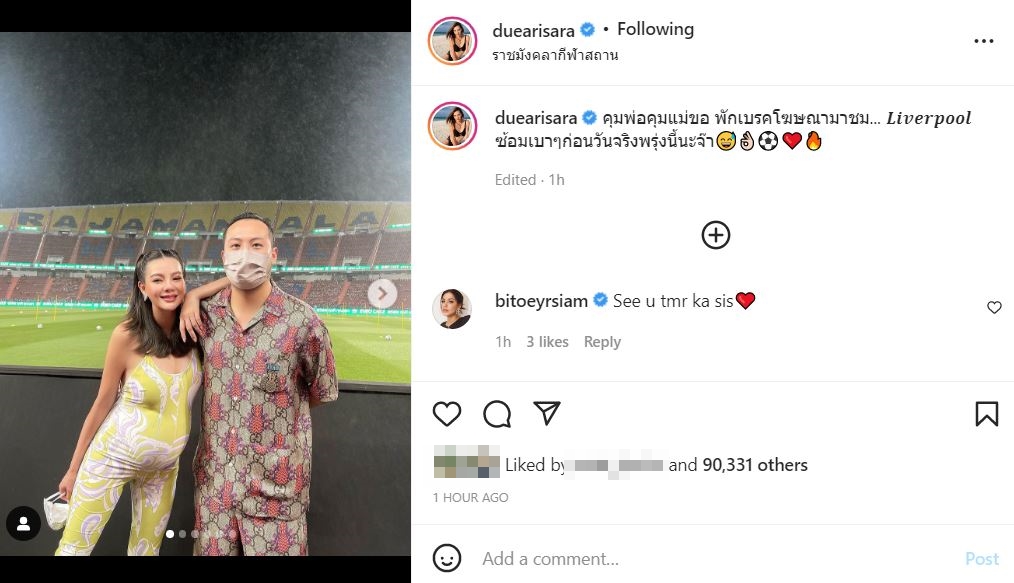
Task: Open the stadium location link
Action: click(x=555, y=55)
